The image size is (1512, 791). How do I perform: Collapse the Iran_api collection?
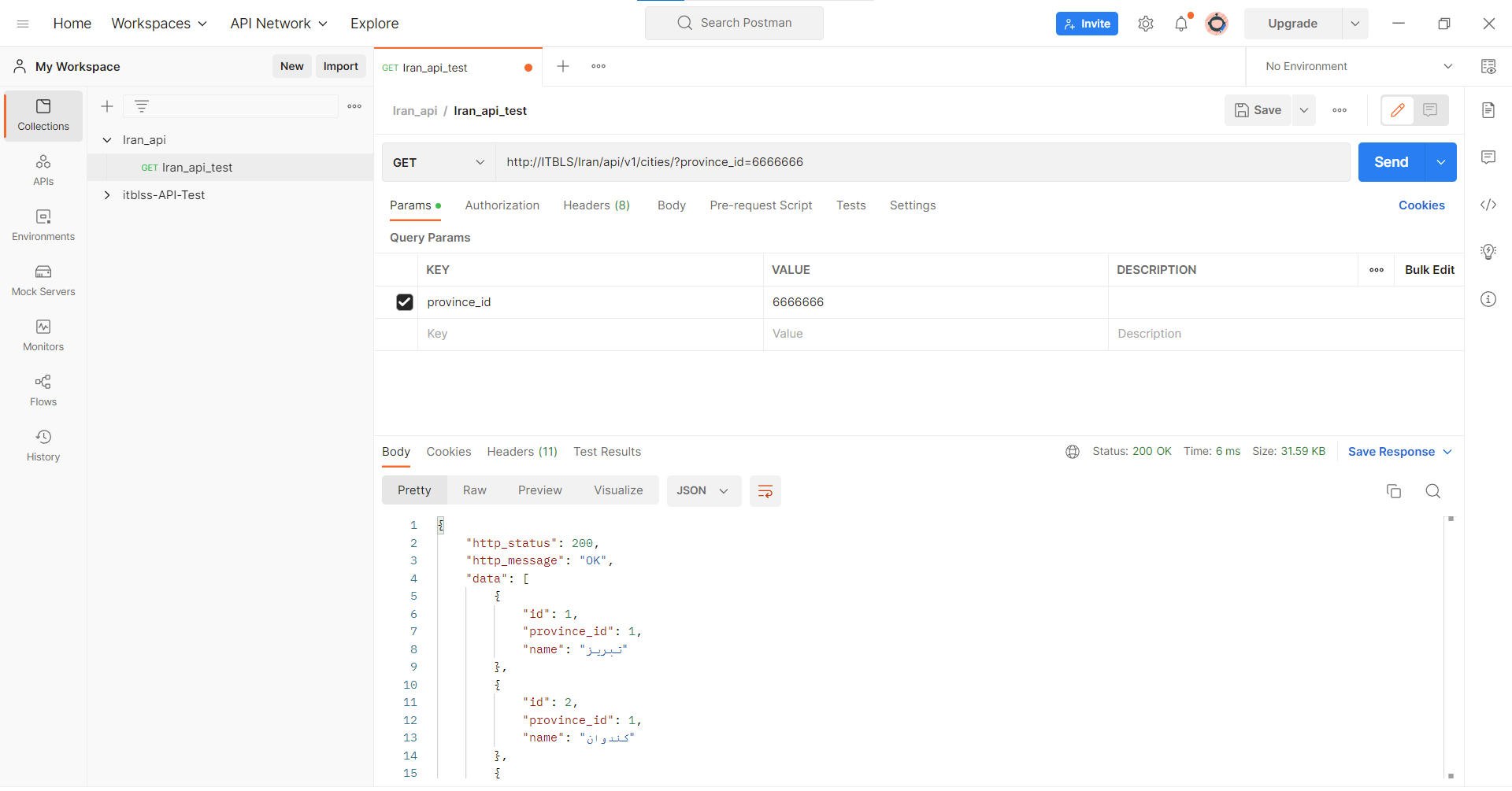click(x=107, y=140)
